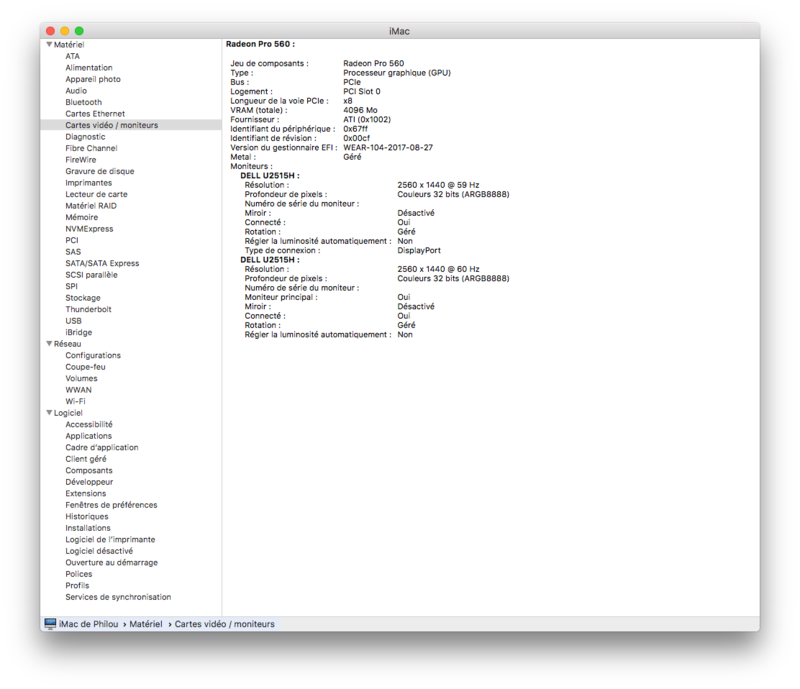Select SPI in the sidebar

click(x=71, y=286)
